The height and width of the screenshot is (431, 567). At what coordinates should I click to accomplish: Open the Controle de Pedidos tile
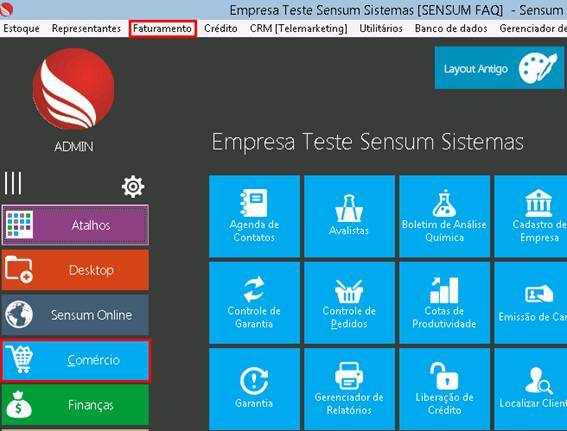point(349,303)
